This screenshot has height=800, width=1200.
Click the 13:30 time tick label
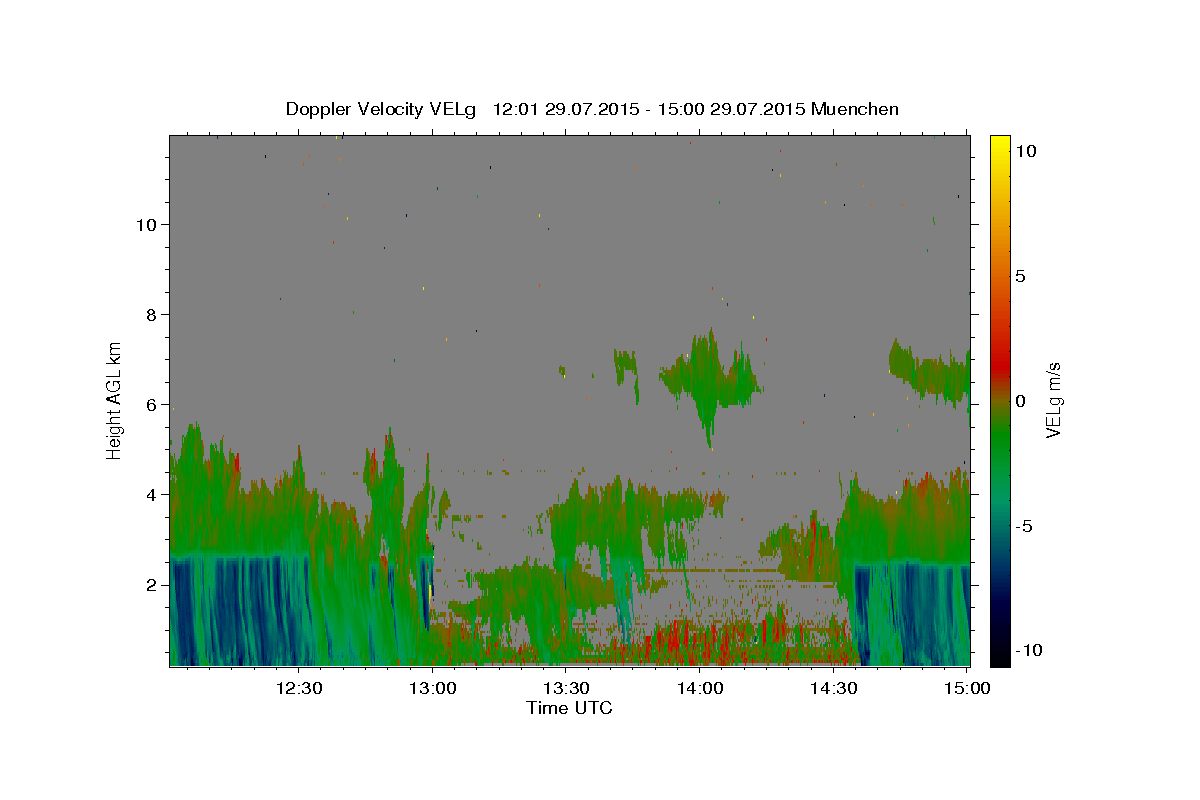pos(566,688)
